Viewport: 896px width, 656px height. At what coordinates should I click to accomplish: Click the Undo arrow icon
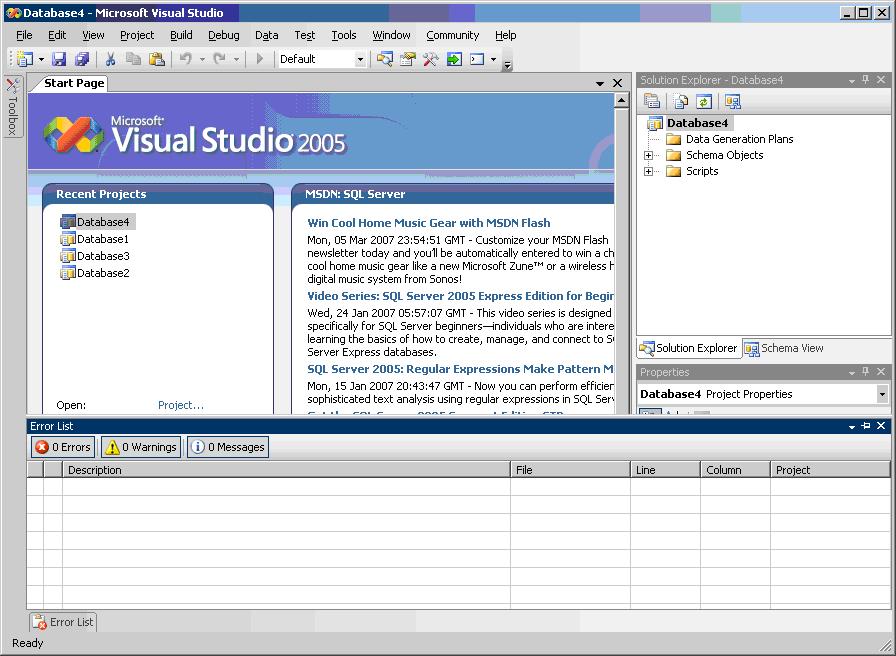[186, 59]
